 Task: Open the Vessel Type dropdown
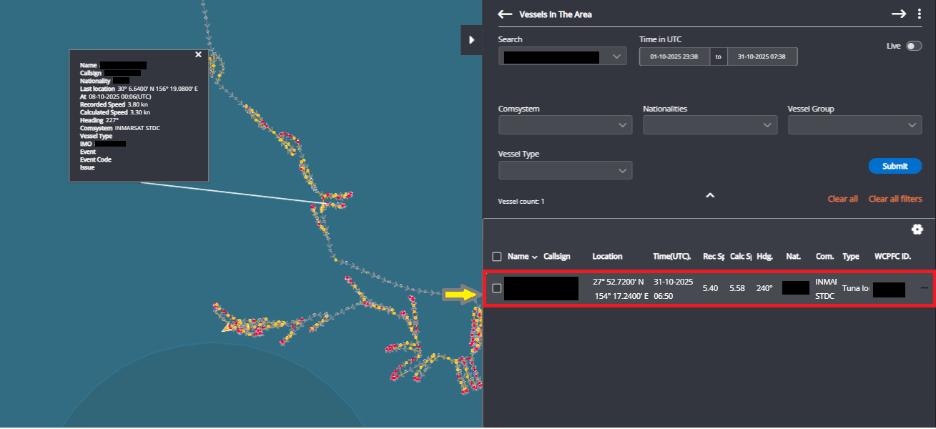tap(565, 170)
